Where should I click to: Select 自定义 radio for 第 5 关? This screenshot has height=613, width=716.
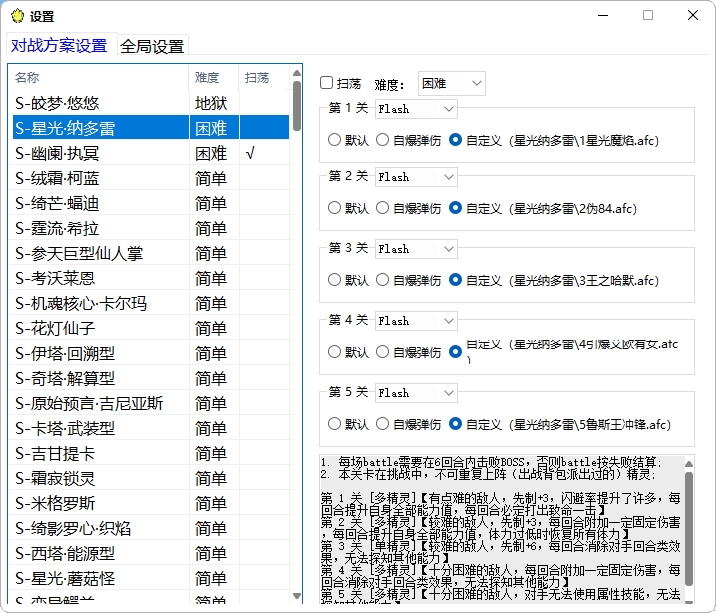coord(456,424)
